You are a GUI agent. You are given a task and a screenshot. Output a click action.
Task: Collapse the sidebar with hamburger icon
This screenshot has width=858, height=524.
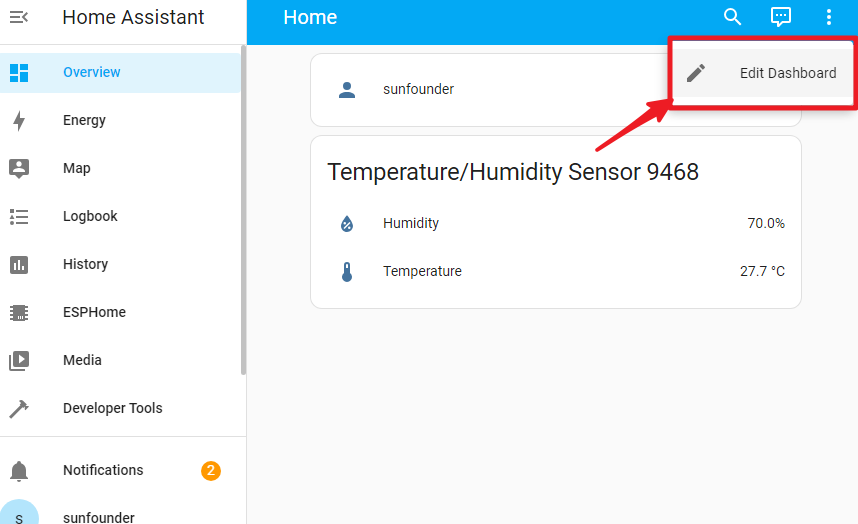tap(19, 18)
